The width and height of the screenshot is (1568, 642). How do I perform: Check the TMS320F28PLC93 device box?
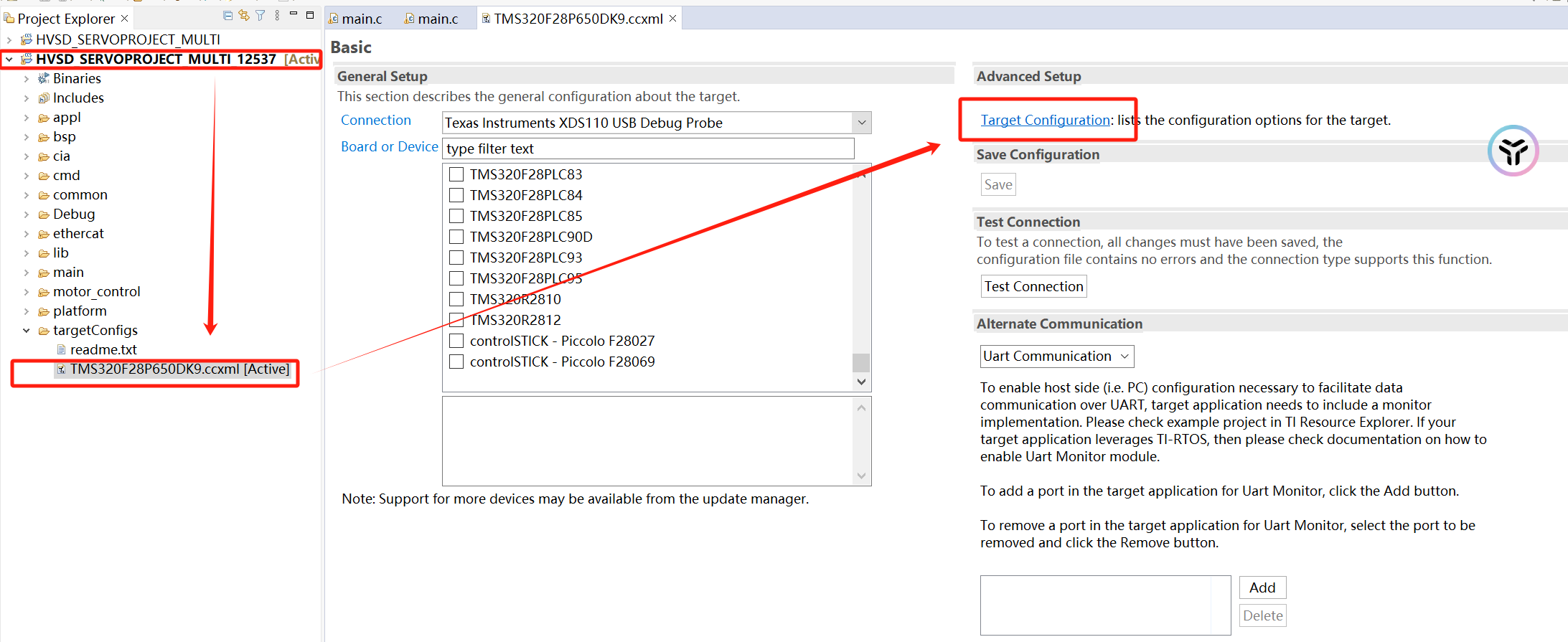[456, 258]
